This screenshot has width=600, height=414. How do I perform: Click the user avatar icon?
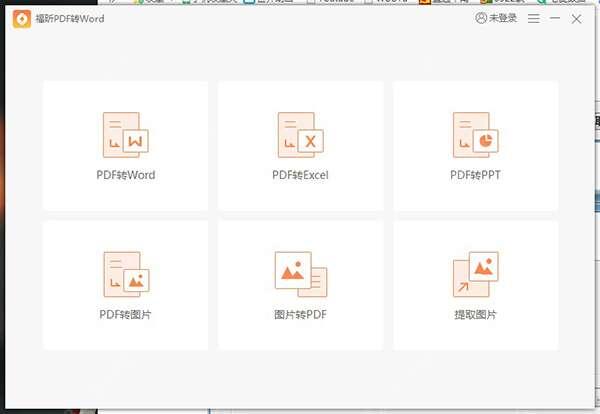[x=483, y=18]
